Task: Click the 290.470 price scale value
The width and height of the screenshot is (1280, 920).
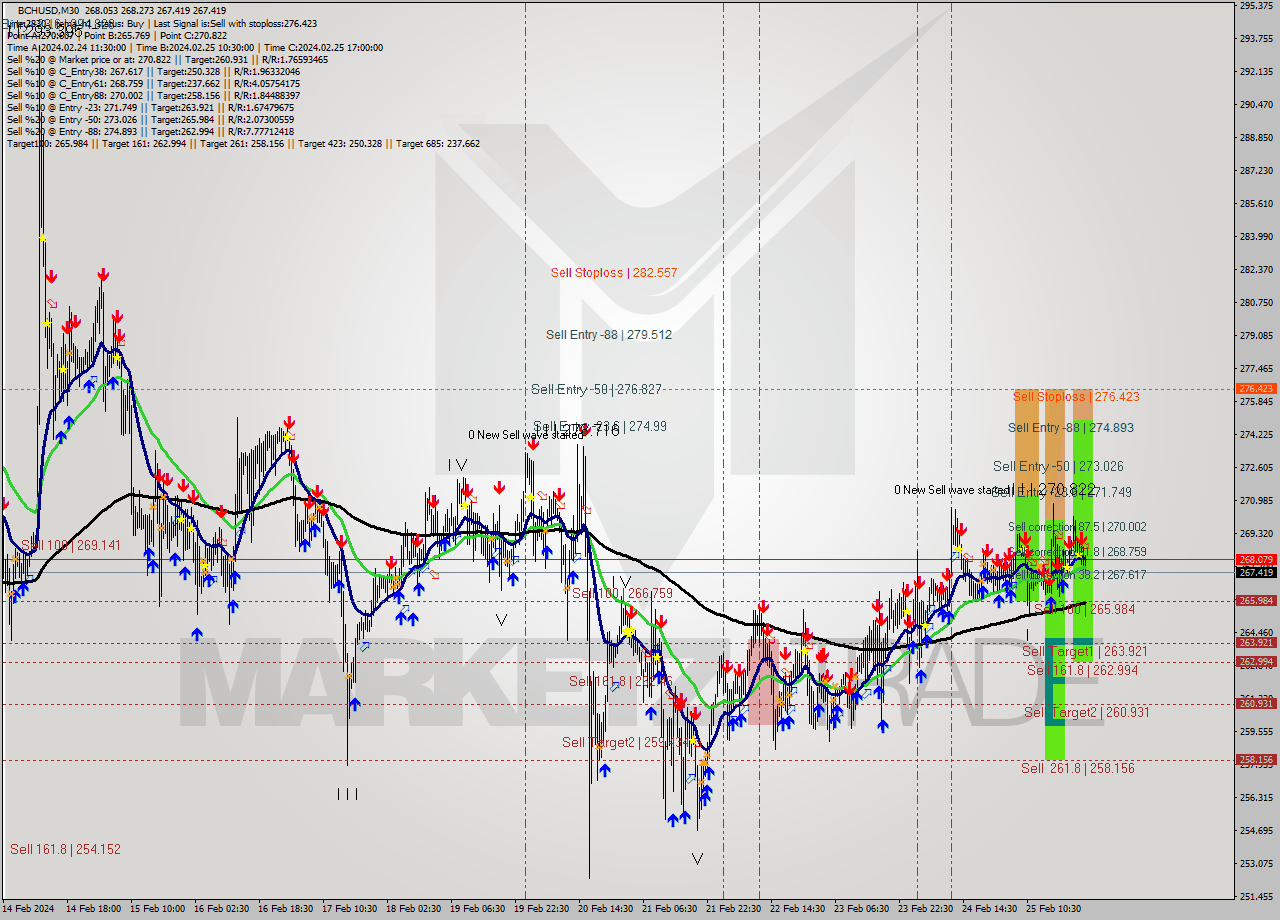Action: click(x=1256, y=105)
